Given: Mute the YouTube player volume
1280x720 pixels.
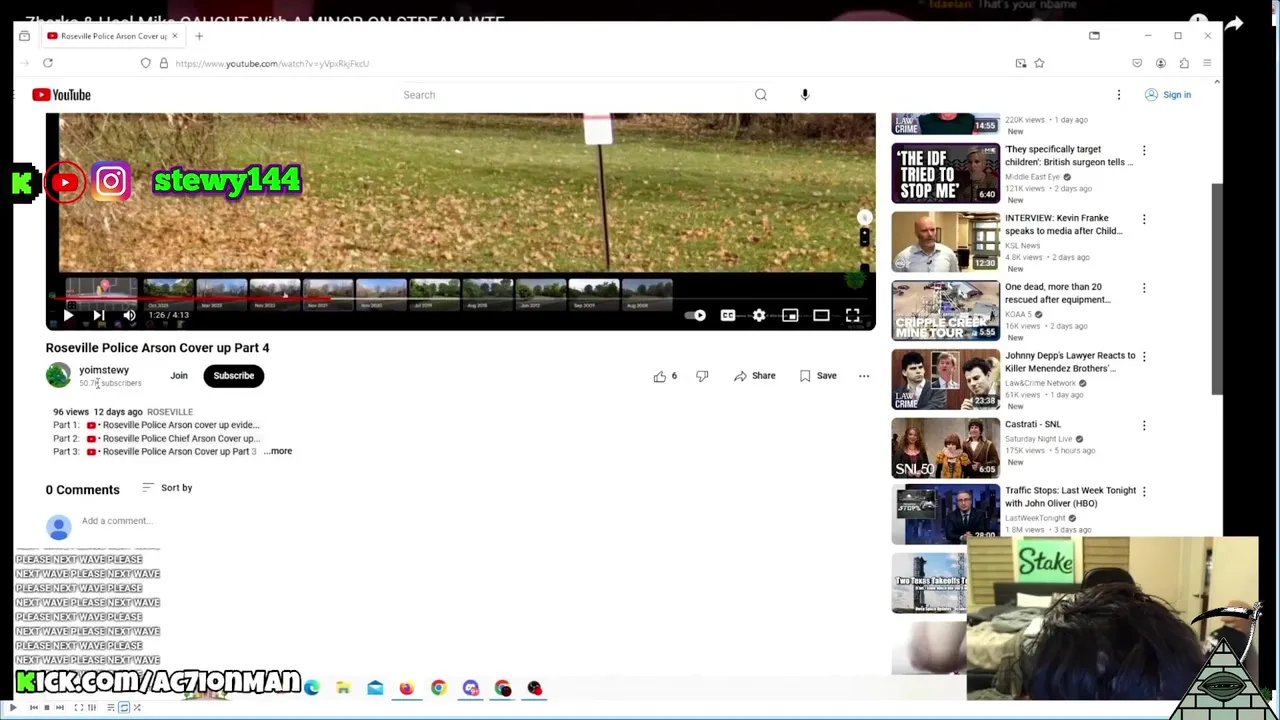Looking at the screenshot, I should [x=129, y=316].
